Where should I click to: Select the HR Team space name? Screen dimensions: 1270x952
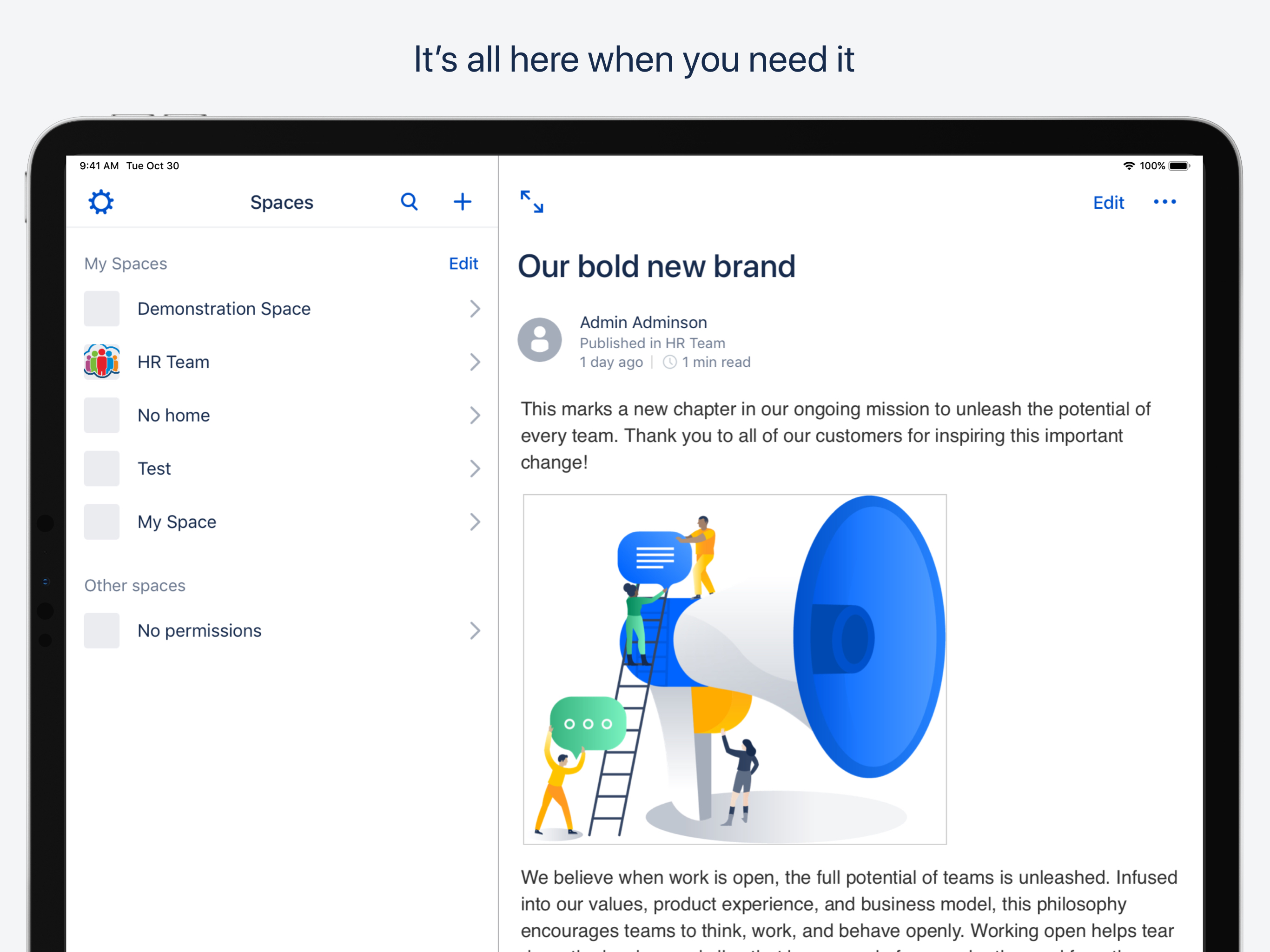tap(173, 362)
